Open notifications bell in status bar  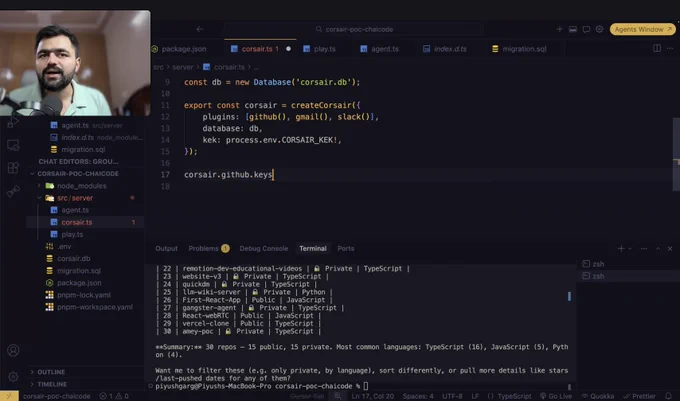point(668,396)
